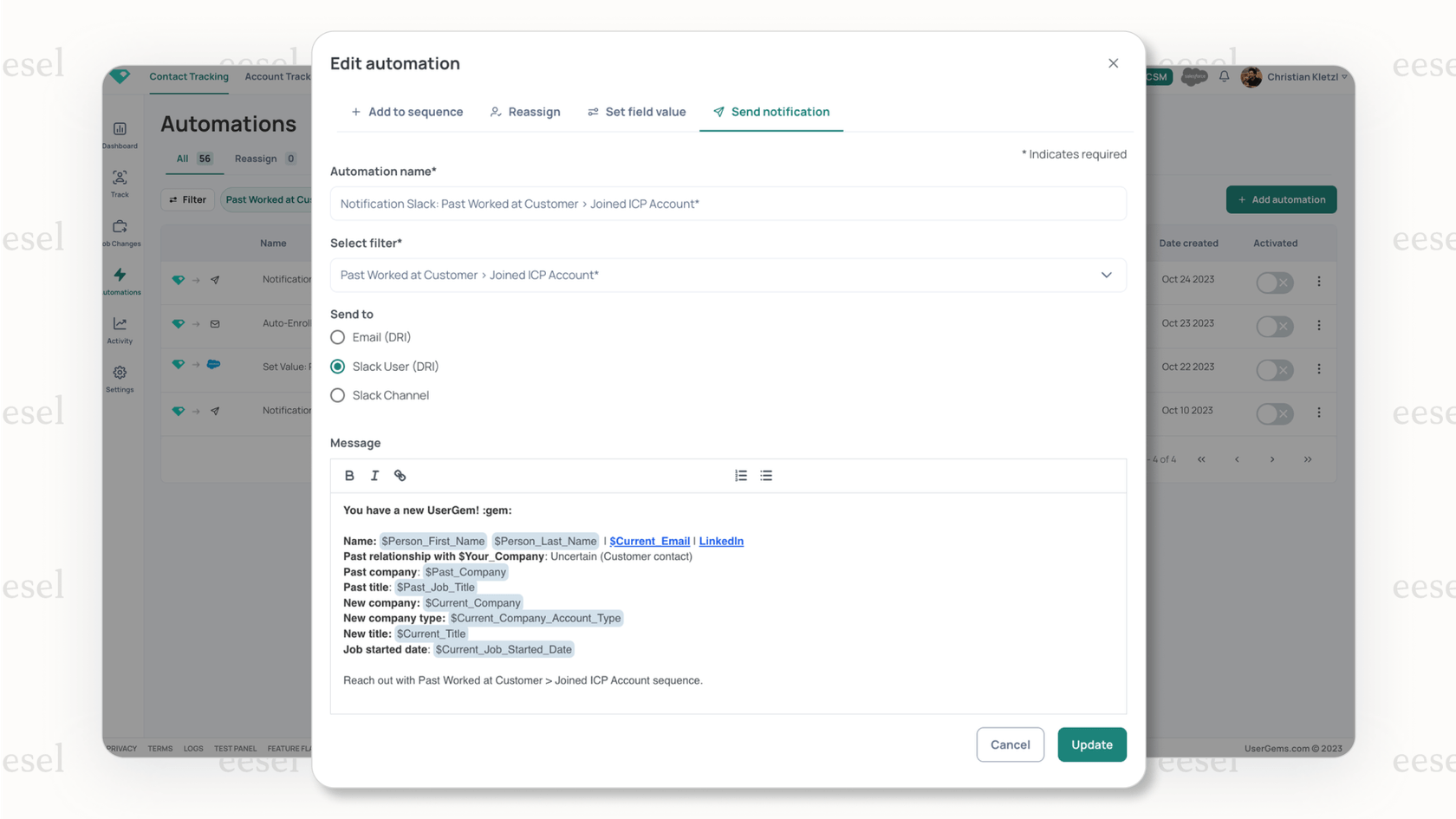Open the Account Tracking tab
Viewport: 1456px width, 819px height.
[x=276, y=76]
